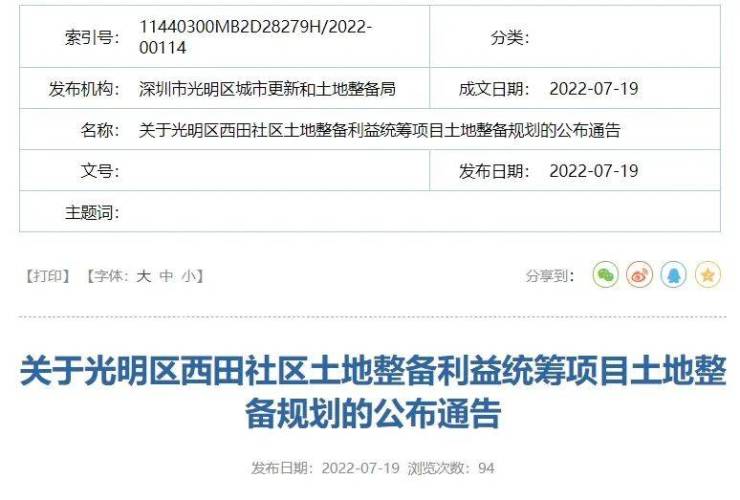Share the notice to Weibo

(x=639, y=274)
